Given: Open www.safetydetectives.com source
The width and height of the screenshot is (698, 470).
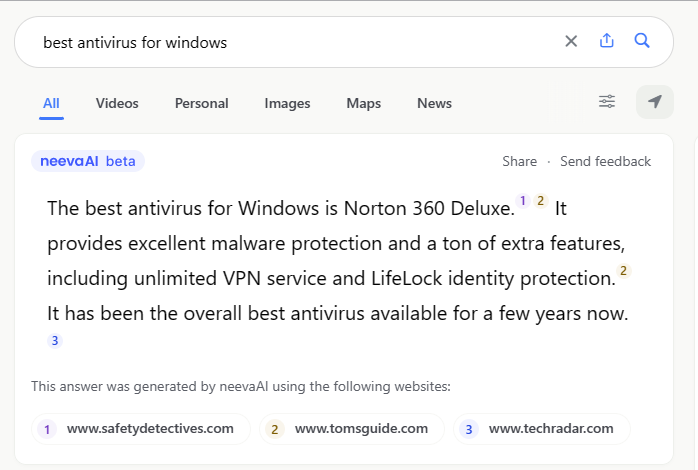Looking at the screenshot, I should point(140,429).
